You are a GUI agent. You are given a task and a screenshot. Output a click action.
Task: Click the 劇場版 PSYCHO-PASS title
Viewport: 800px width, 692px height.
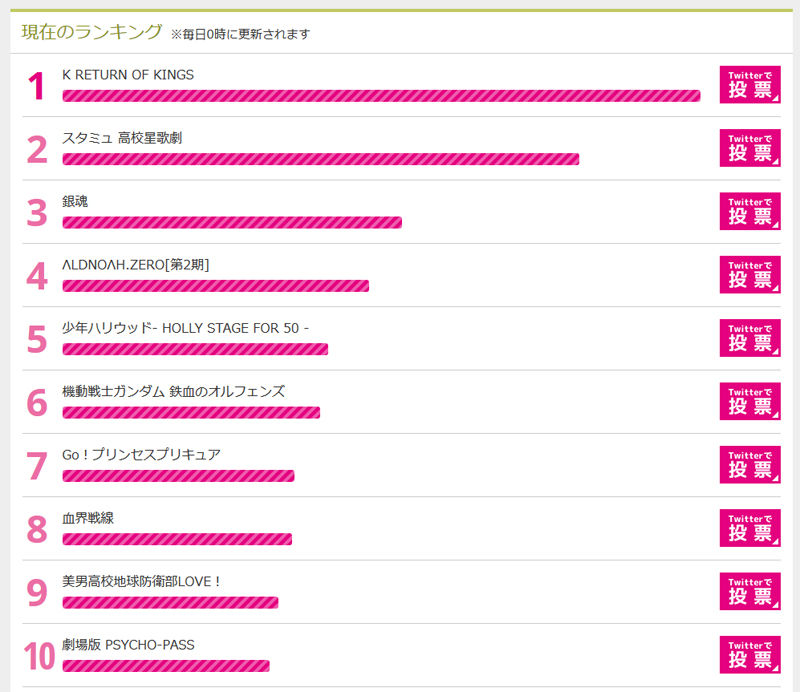[128, 645]
